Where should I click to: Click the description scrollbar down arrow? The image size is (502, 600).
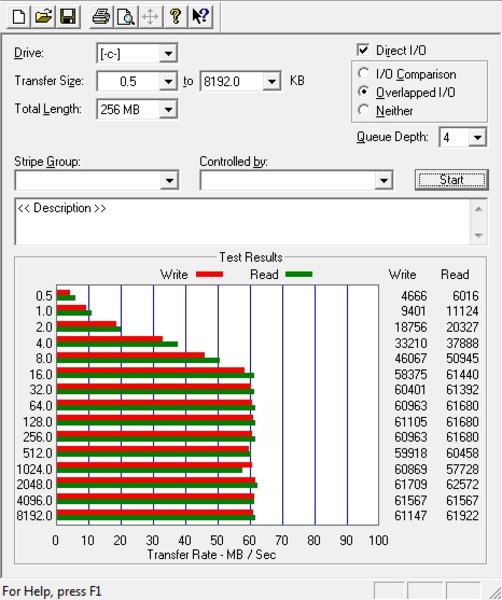[x=478, y=235]
